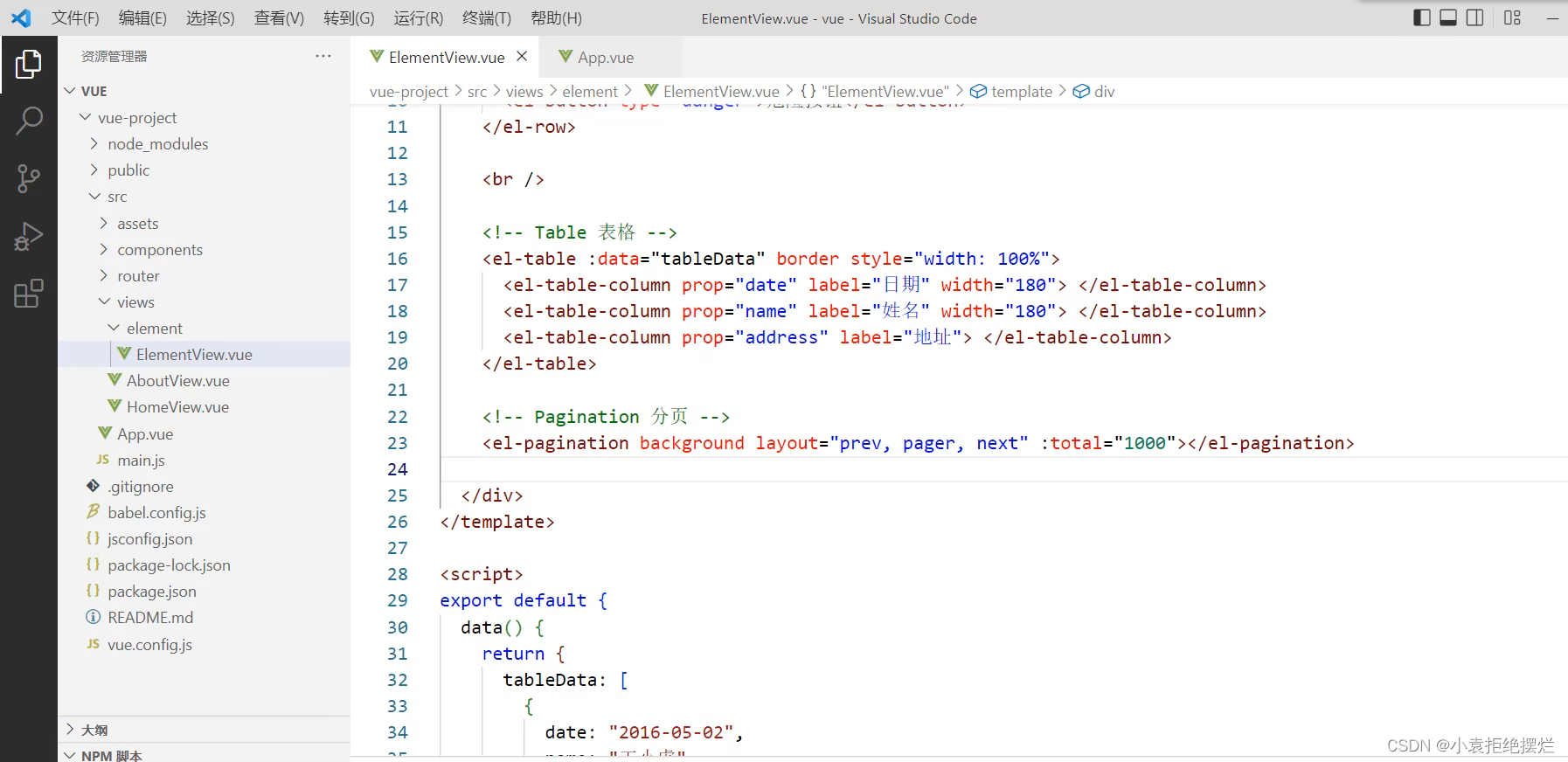
Task: Expand the 大纲 outline section
Action: pos(71,729)
